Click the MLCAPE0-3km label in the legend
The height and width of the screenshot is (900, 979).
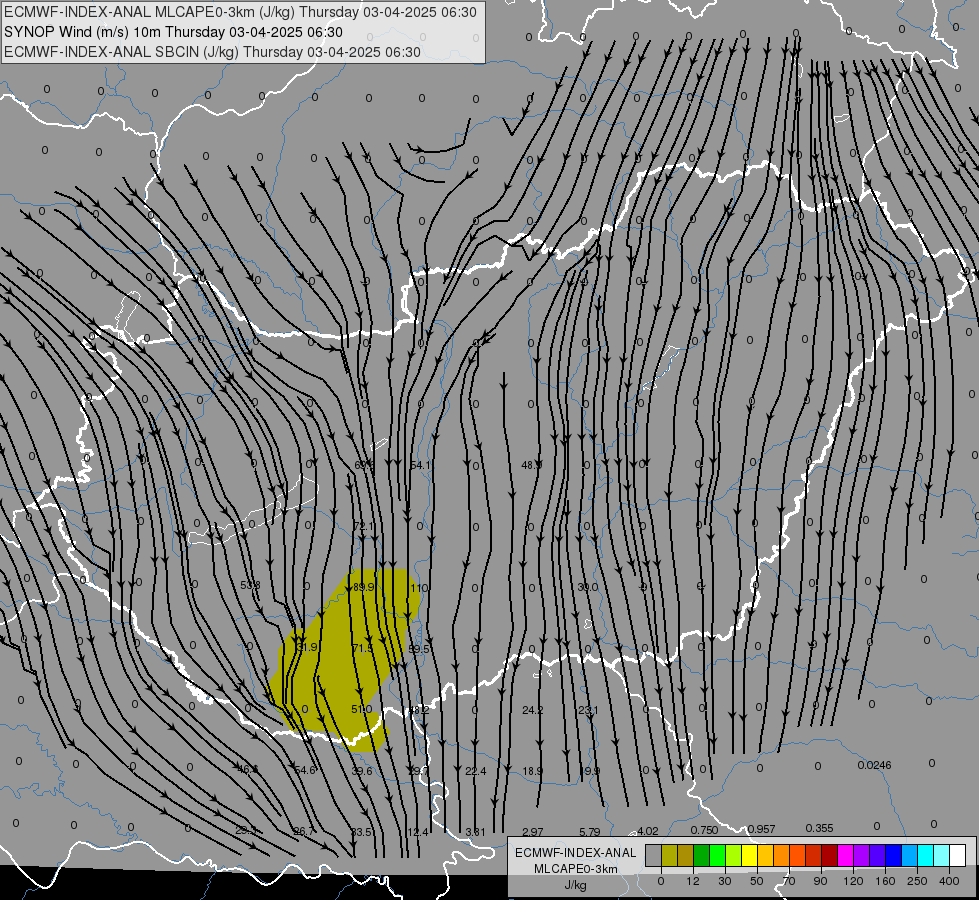pos(576,869)
